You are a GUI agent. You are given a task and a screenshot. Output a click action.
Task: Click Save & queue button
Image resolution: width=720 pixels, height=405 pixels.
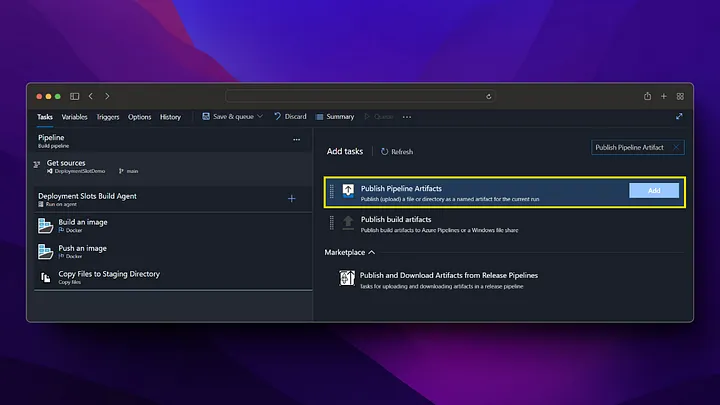point(228,117)
